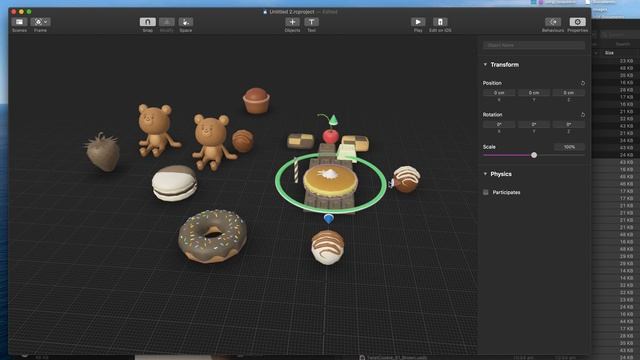
Task: Select the truffle right of the green ring
Action: click(407, 179)
